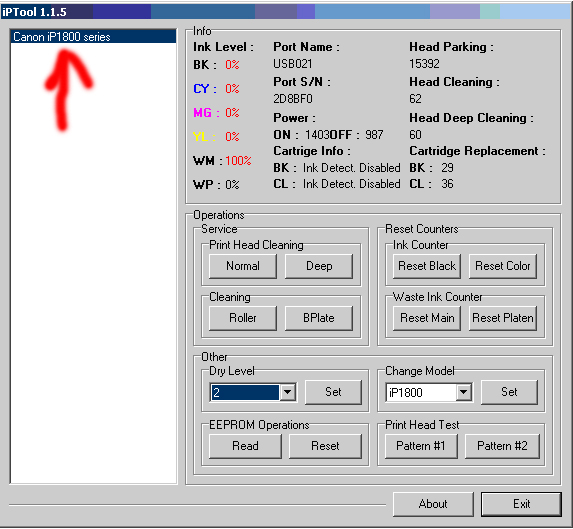Screen dimensions: 573x529
Task: Click the Head Cleaning count 62
Action: pos(415,99)
